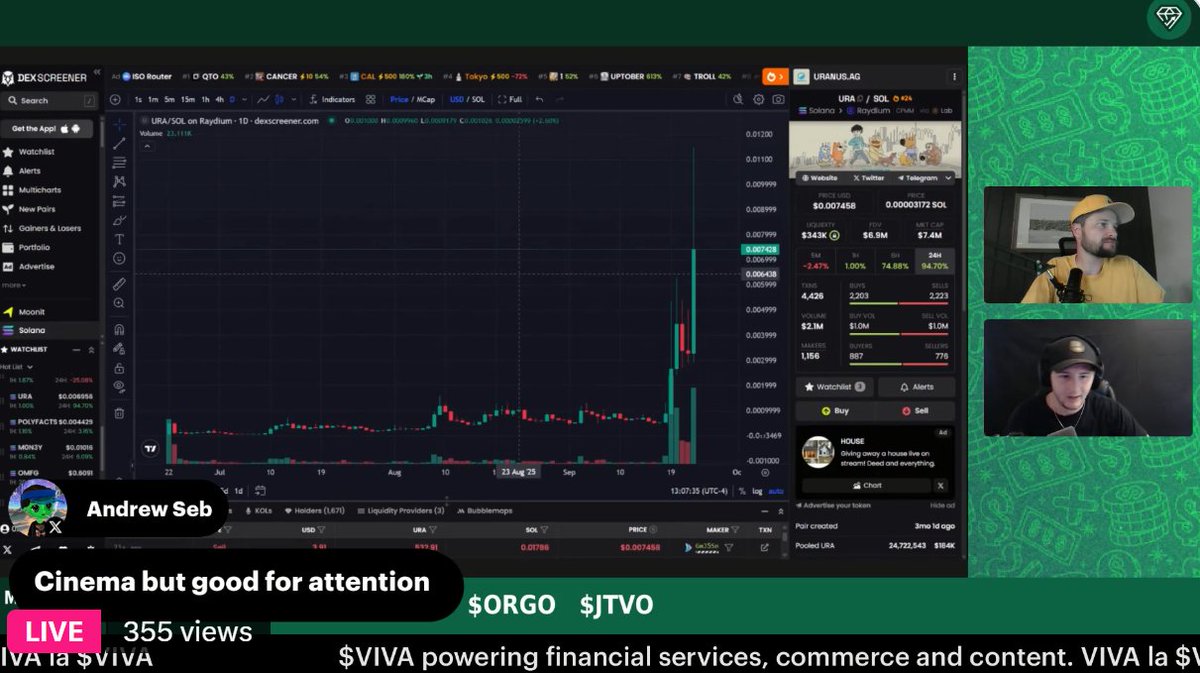Select the ruler measure tool
Screen dimensions: 1200x673
[x=119, y=284]
